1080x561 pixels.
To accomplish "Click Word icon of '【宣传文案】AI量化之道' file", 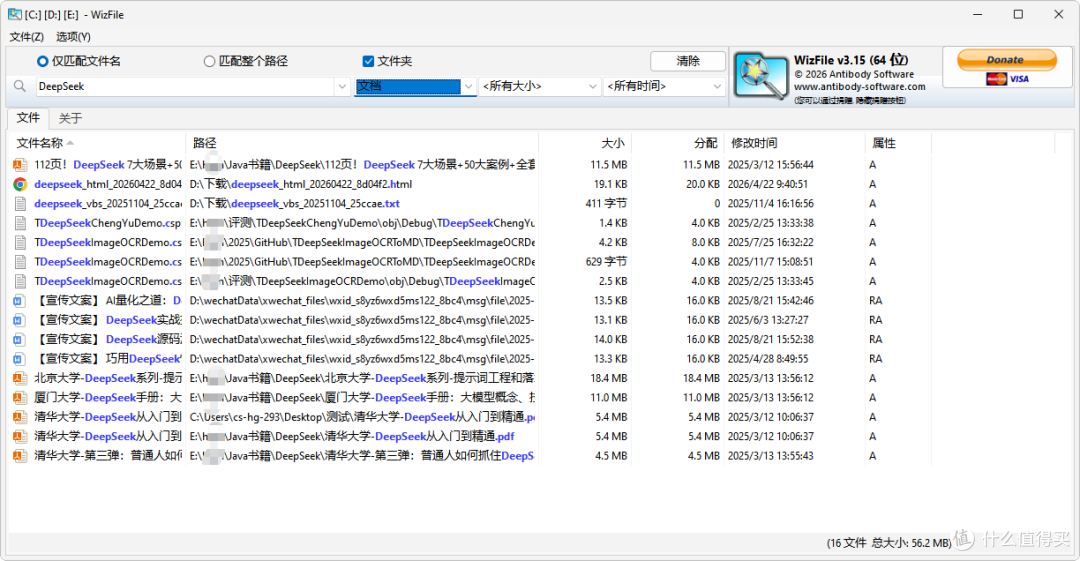I will (x=20, y=300).
